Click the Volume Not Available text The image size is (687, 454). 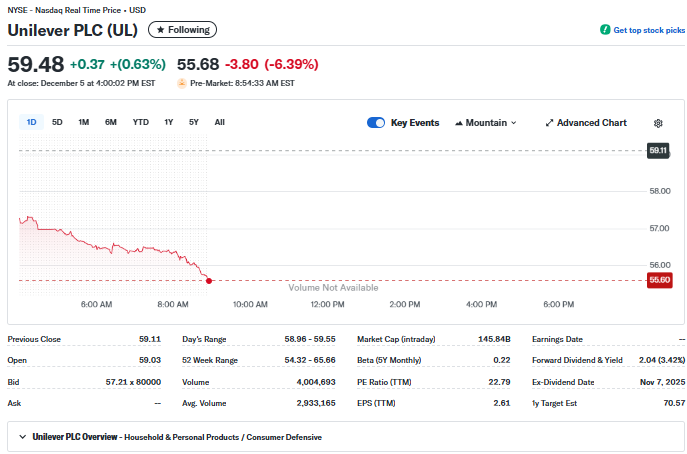click(x=333, y=288)
